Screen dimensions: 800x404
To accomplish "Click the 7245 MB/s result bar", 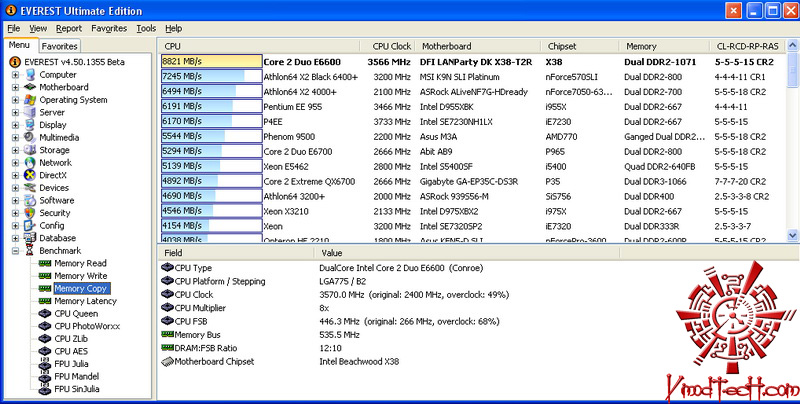I will (x=212, y=77).
